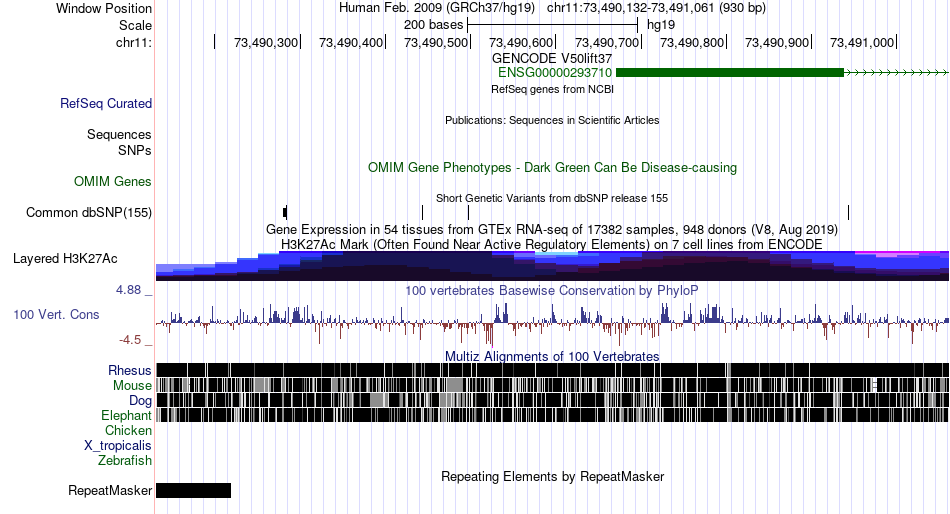
Task: Click the green ENSG00000293710 exon block
Action: click(x=729, y=73)
